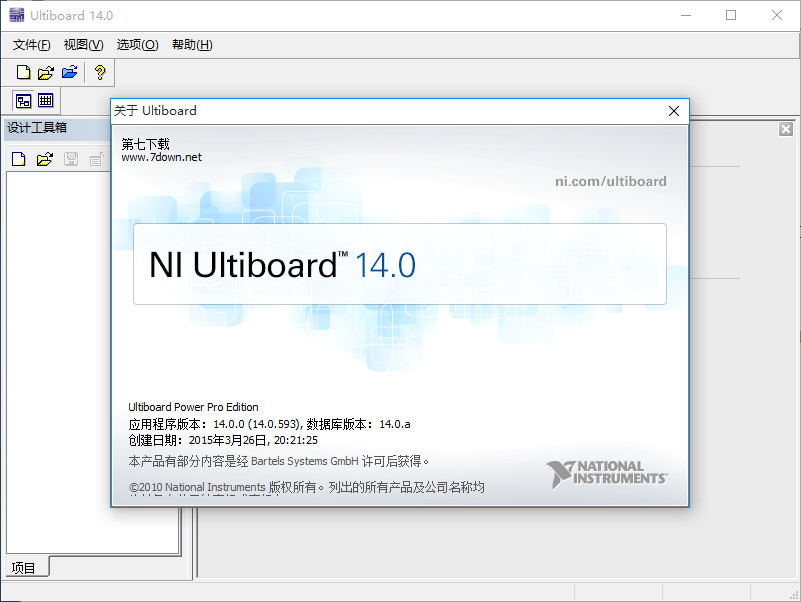Image resolution: width=801 pixels, height=602 pixels.
Task: Minimize the Ultiboard 14.0 window
Action: click(686, 15)
